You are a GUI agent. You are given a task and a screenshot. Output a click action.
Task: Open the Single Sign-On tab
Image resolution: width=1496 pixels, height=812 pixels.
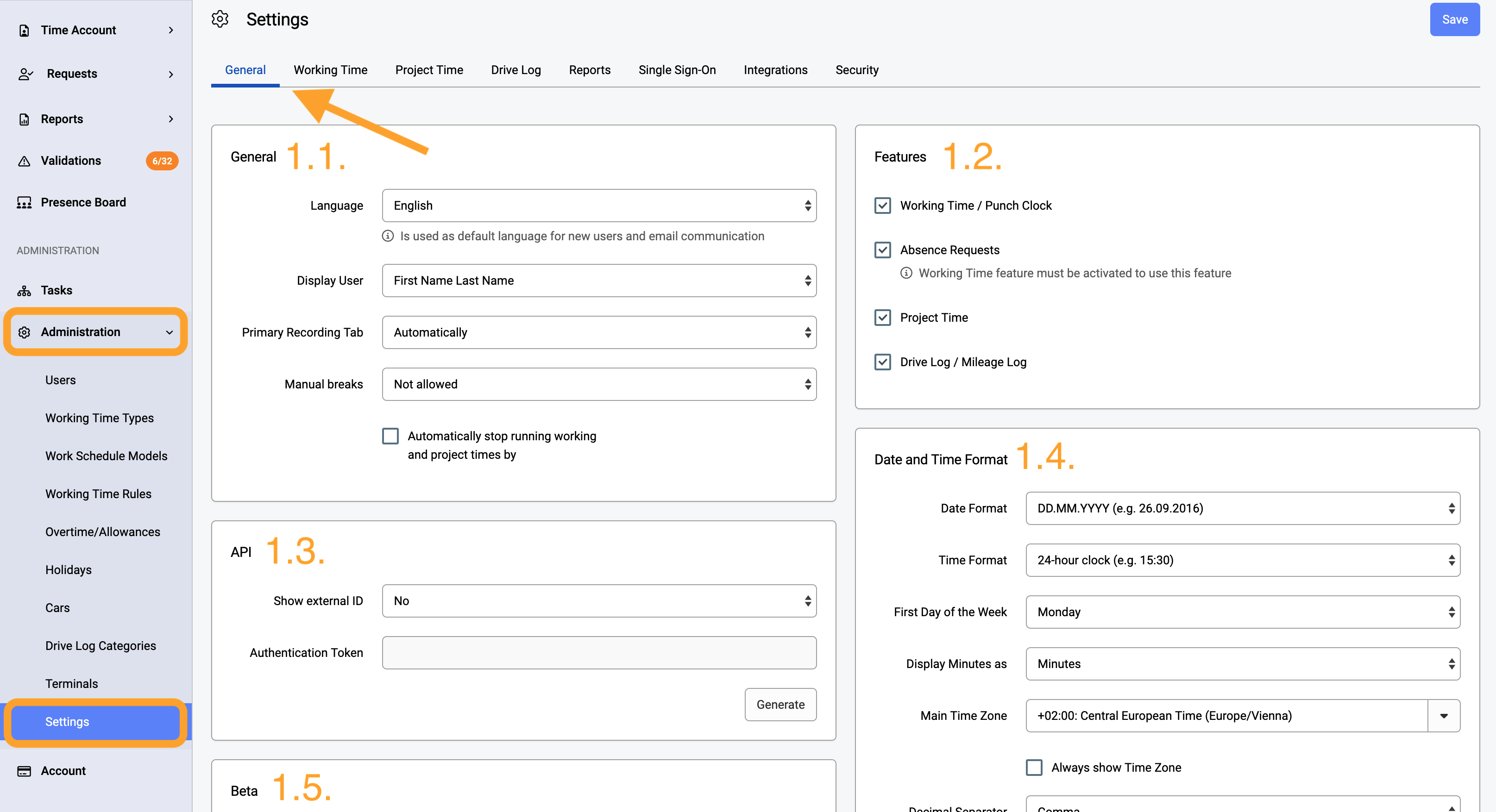point(677,69)
